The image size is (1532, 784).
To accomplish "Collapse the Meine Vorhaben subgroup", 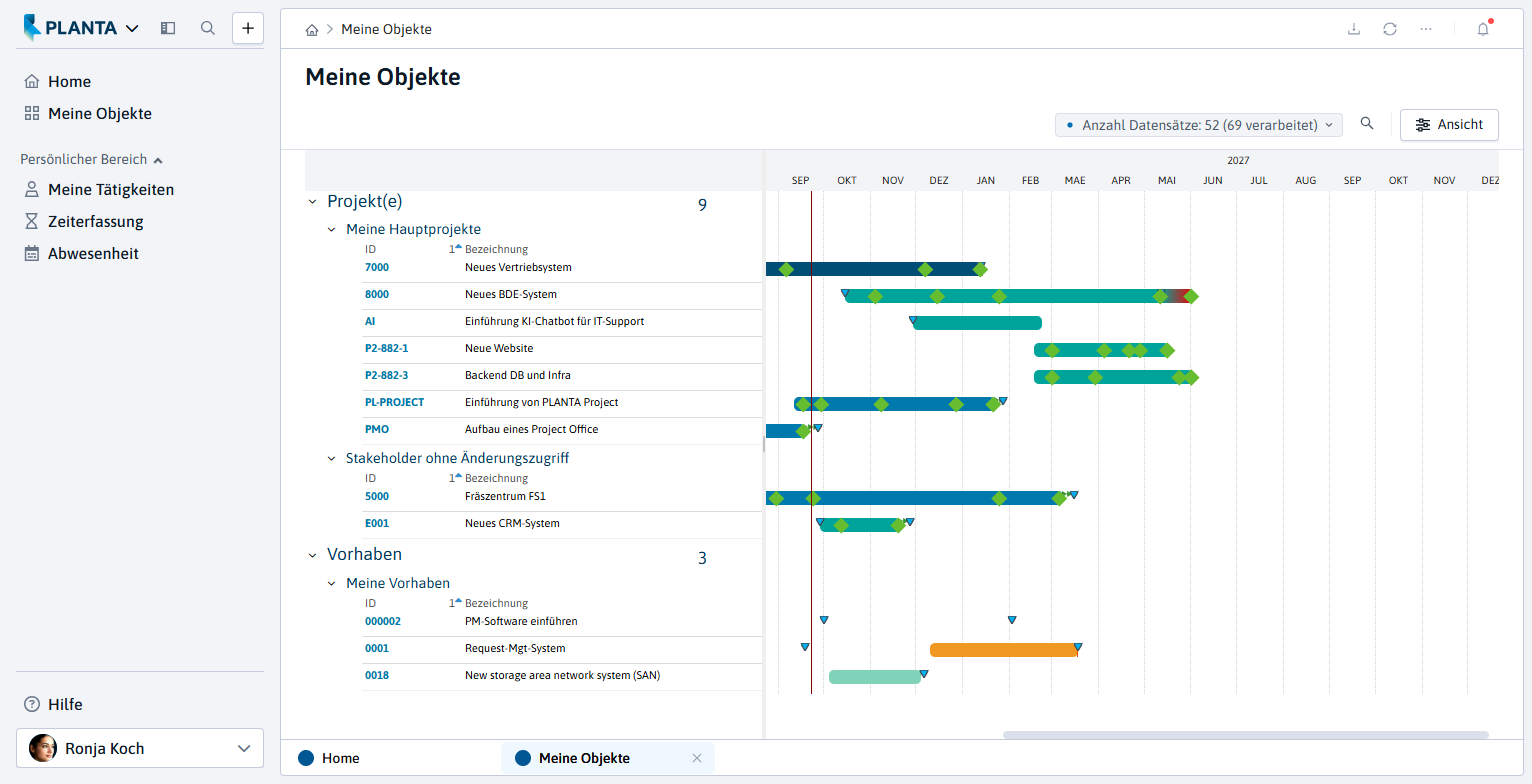I will (x=332, y=584).
